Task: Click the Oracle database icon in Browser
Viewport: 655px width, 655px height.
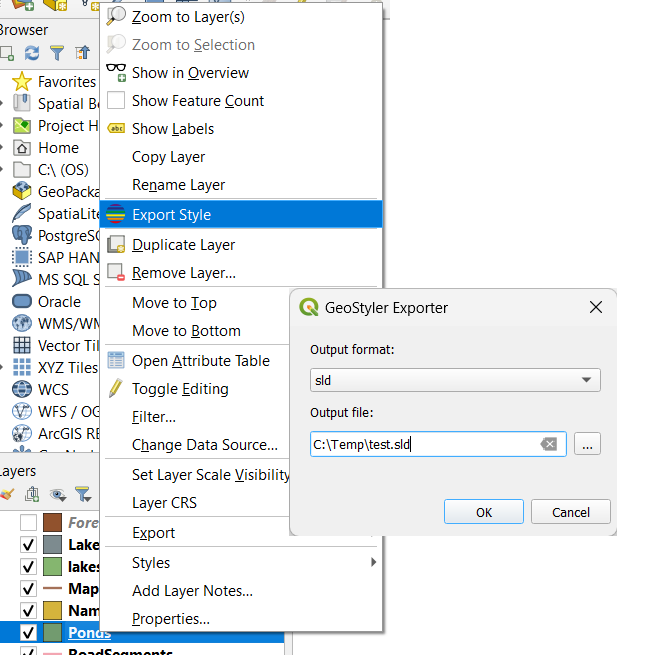Action: (x=21, y=301)
